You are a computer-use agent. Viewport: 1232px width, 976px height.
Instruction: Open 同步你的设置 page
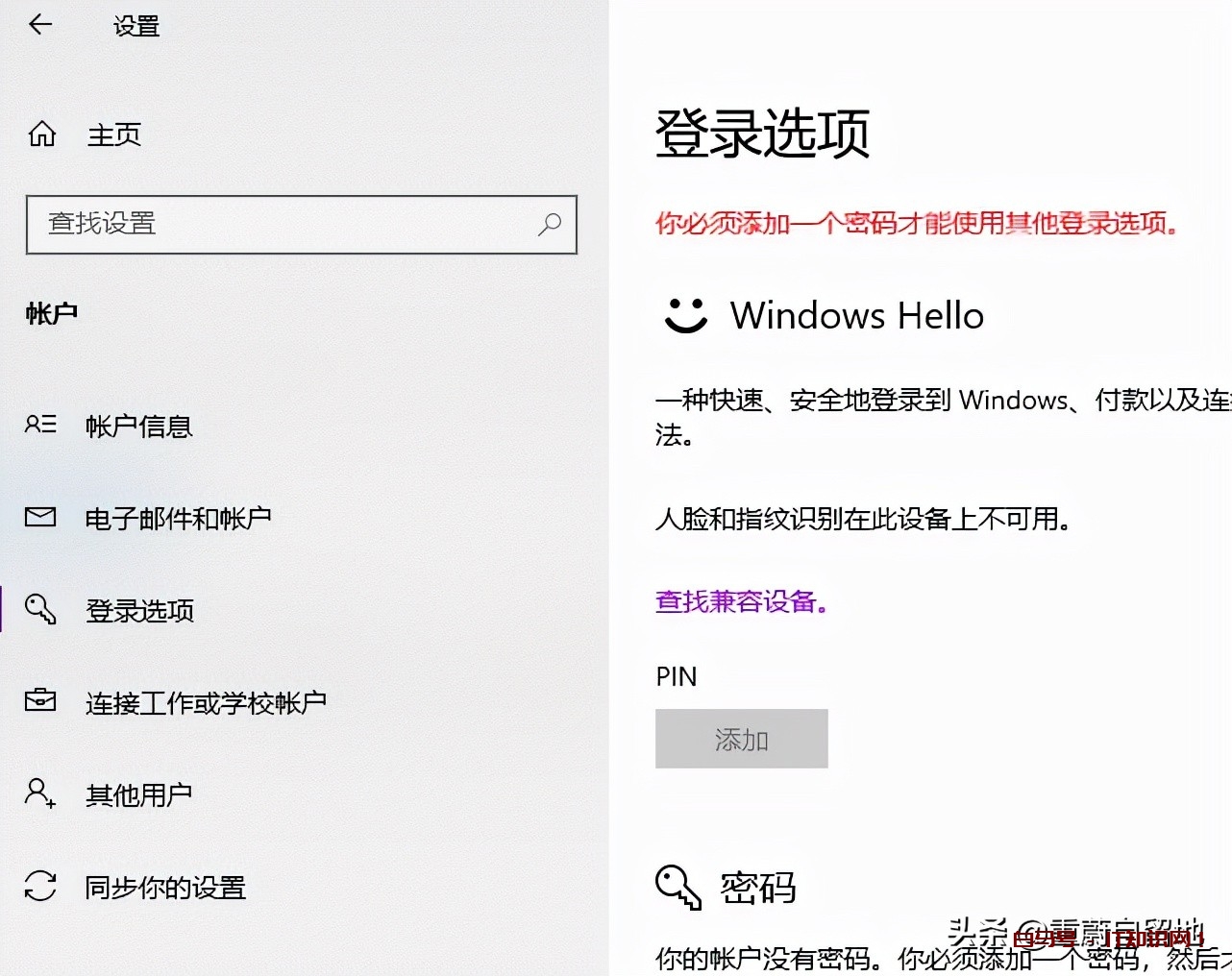coord(165,888)
